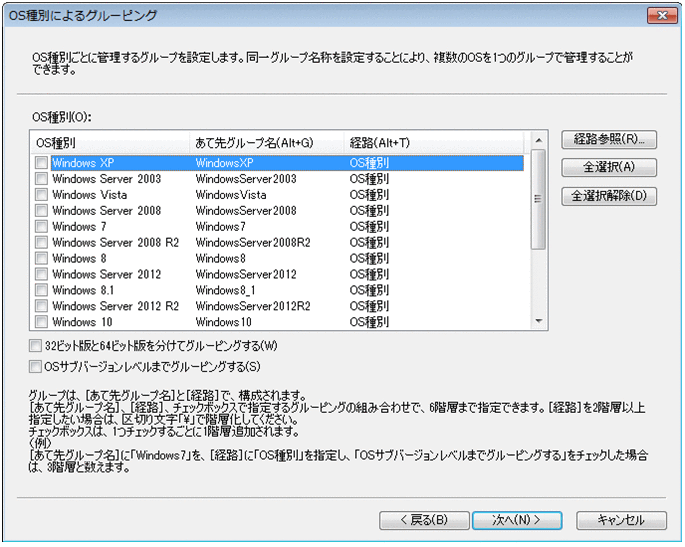Enable OSサブバージョンレベルまで grouping checkbox

coord(35,366)
